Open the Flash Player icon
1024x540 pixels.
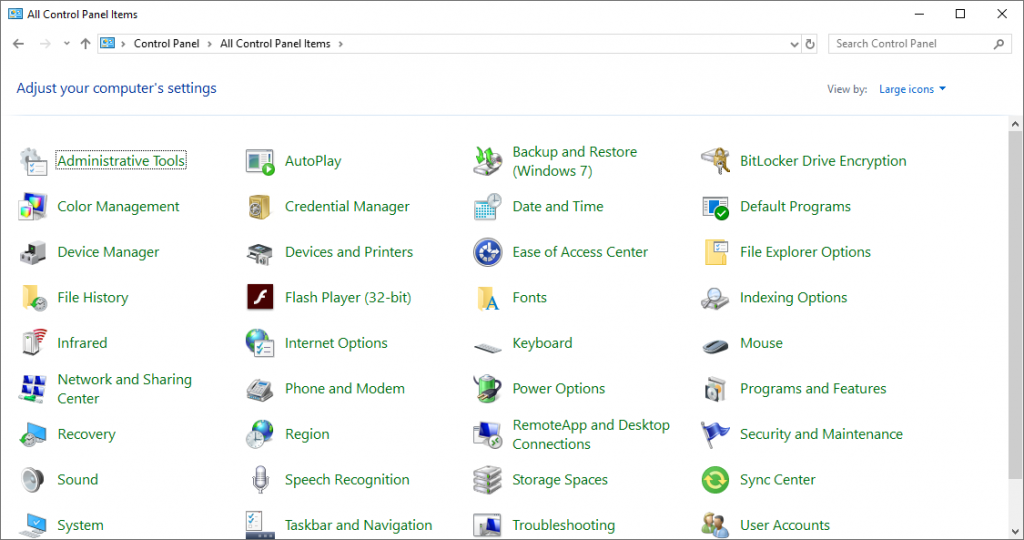(x=260, y=298)
